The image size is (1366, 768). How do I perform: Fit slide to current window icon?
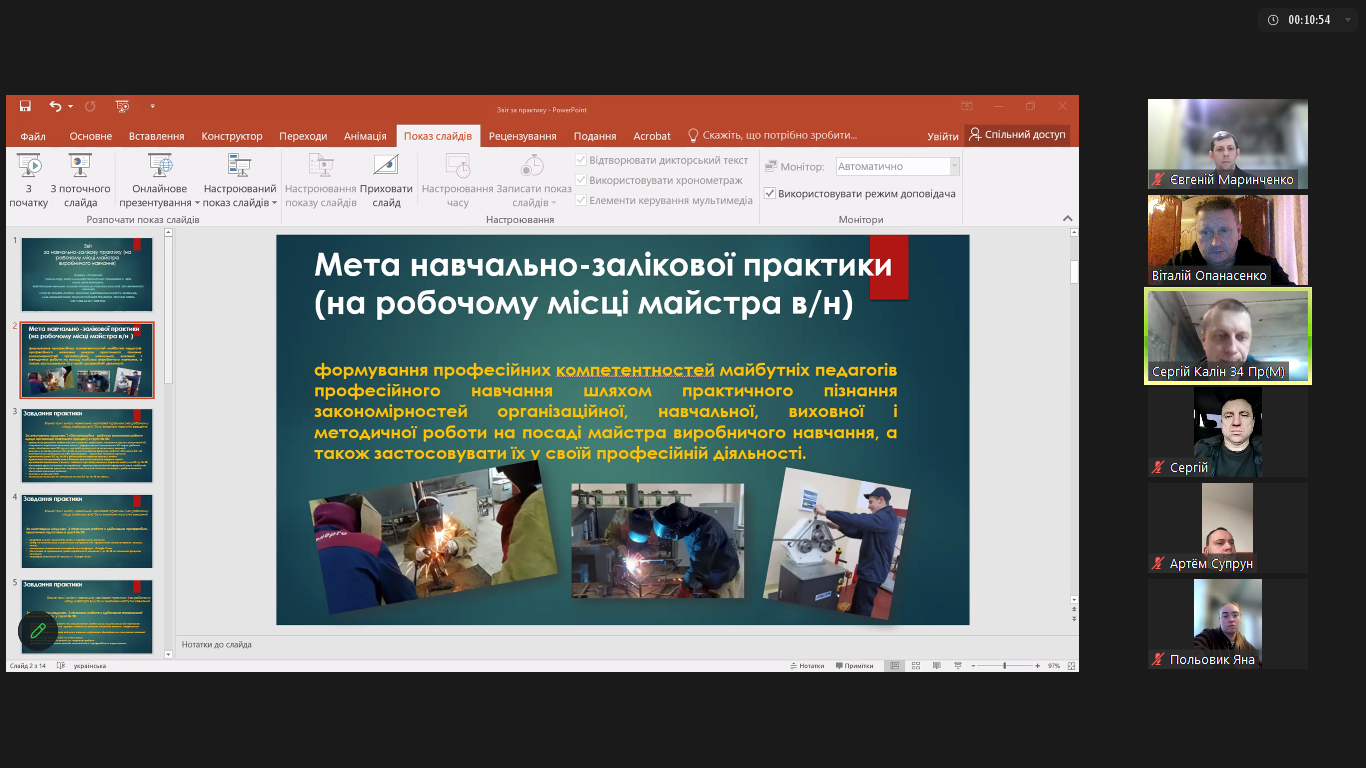coord(1071,665)
